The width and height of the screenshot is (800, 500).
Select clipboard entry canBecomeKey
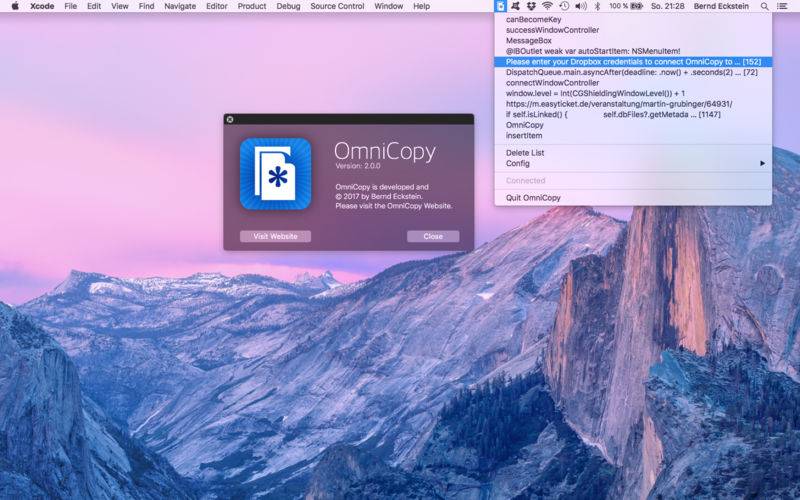pos(633,19)
